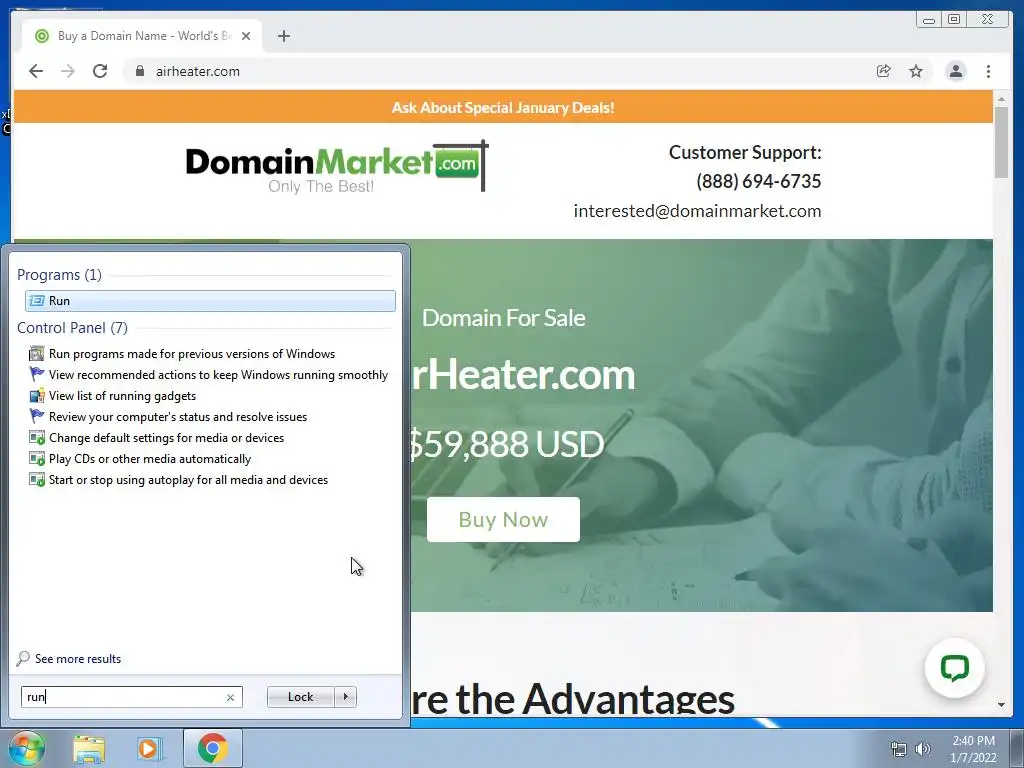
Task: Click the taskbar clock showing 2:40 PM
Action: (x=973, y=749)
